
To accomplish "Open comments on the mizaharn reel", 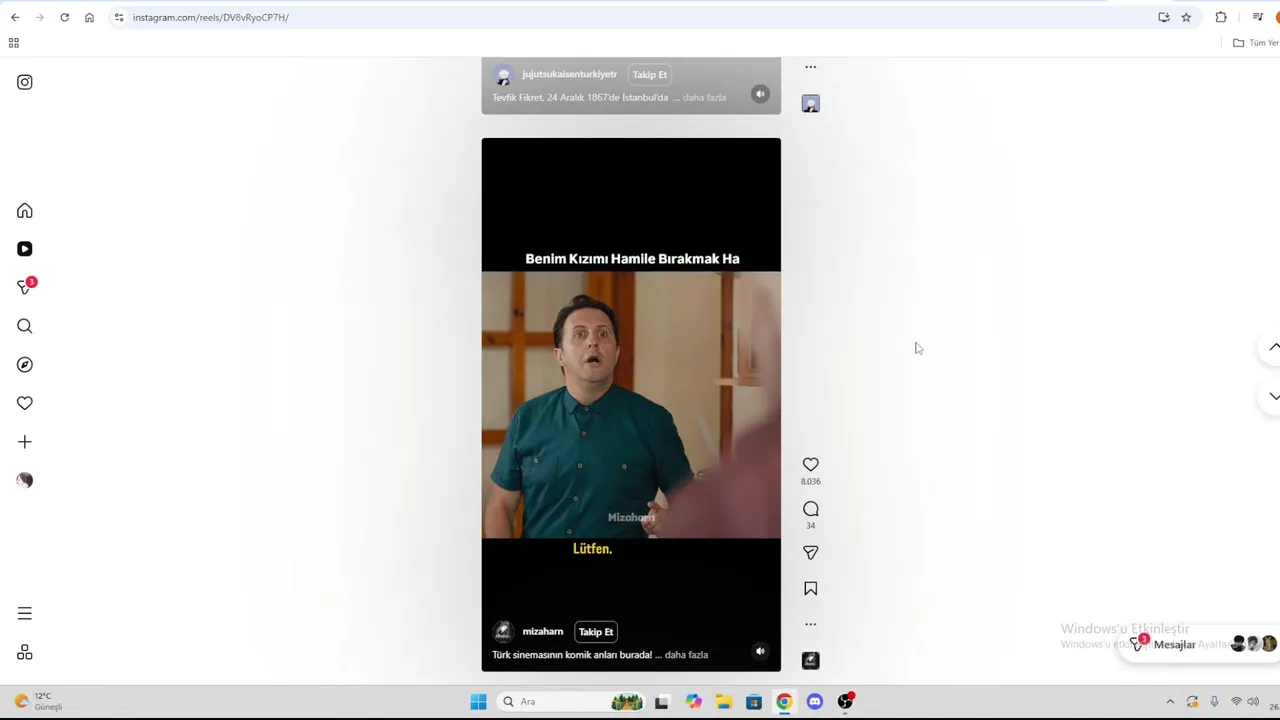I will pyautogui.click(x=811, y=509).
